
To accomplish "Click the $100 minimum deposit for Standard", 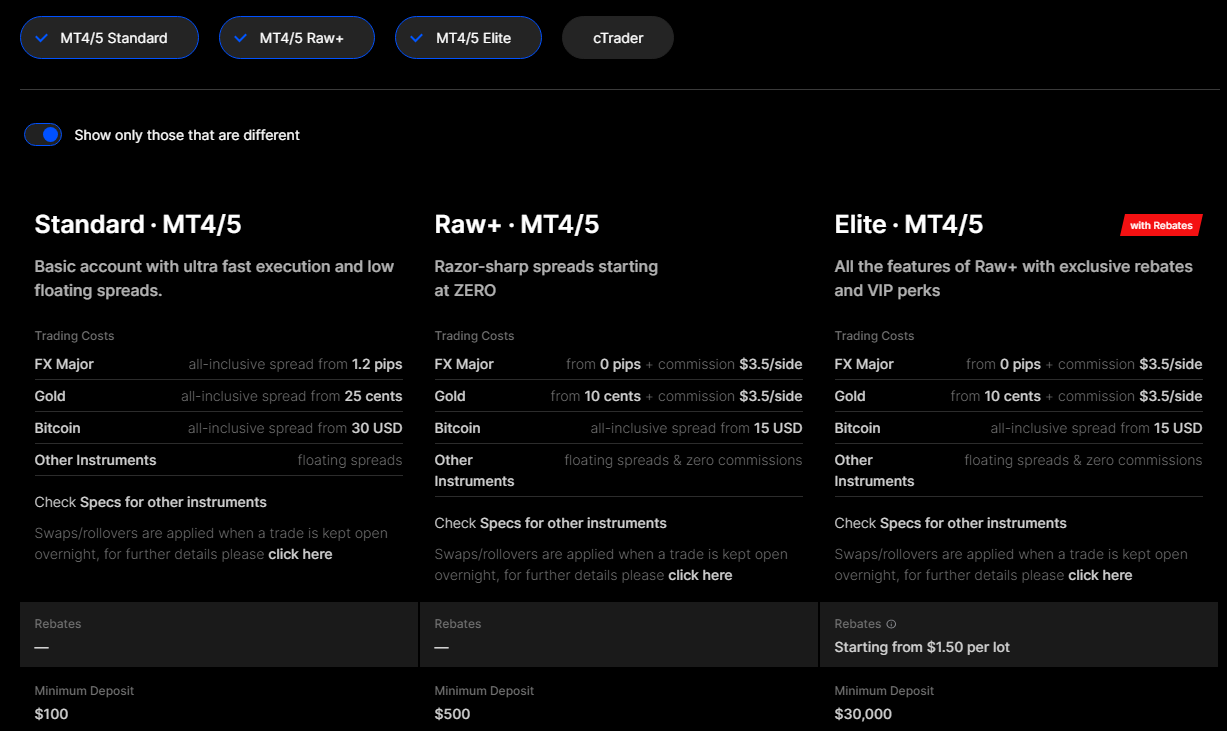I will pos(52,714).
